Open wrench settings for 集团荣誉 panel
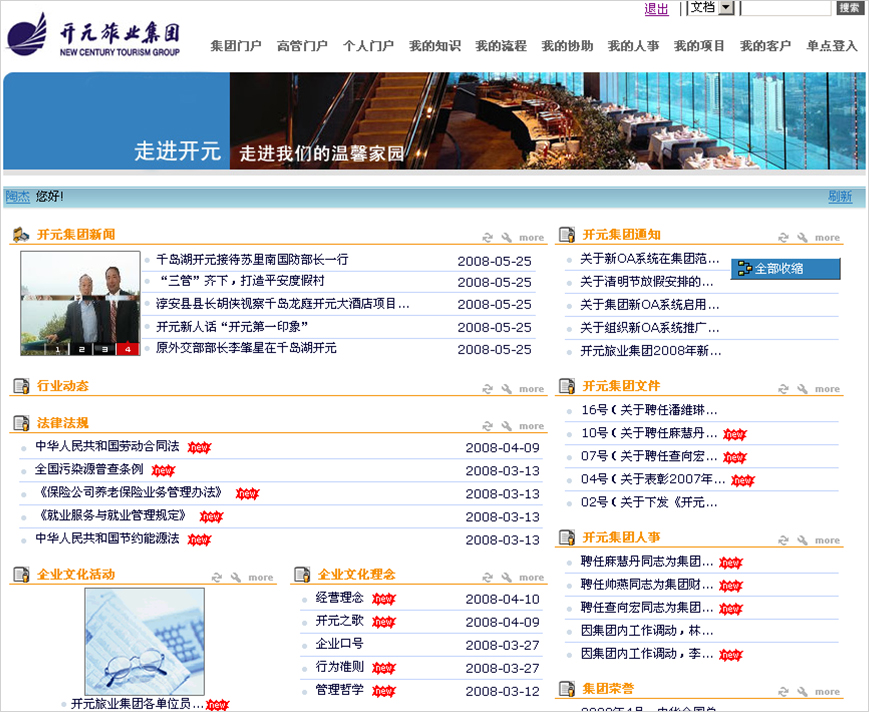The height and width of the screenshot is (712, 869). point(802,691)
